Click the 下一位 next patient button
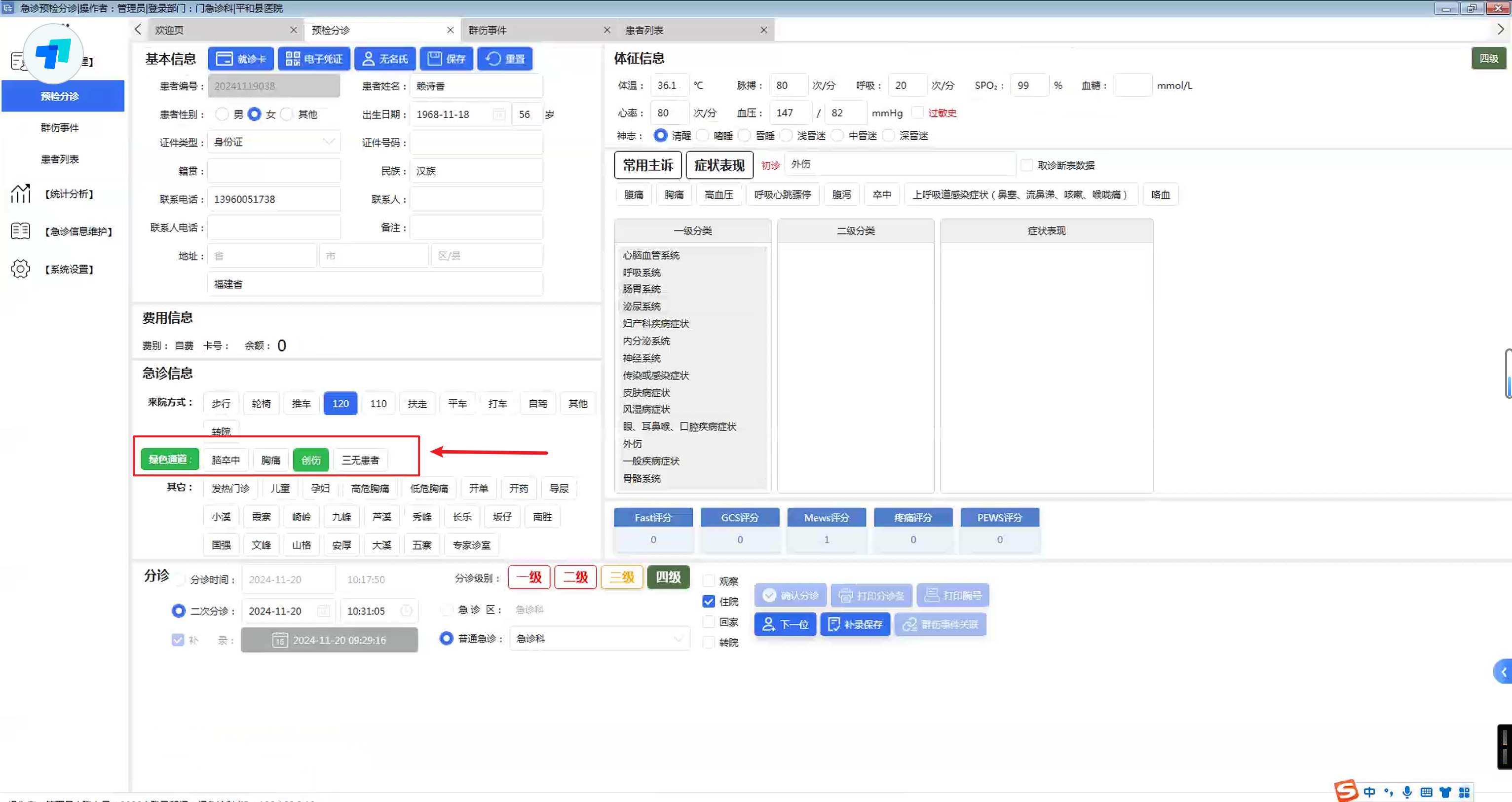This screenshot has height=802, width=1512. pyautogui.click(x=785, y=624)
